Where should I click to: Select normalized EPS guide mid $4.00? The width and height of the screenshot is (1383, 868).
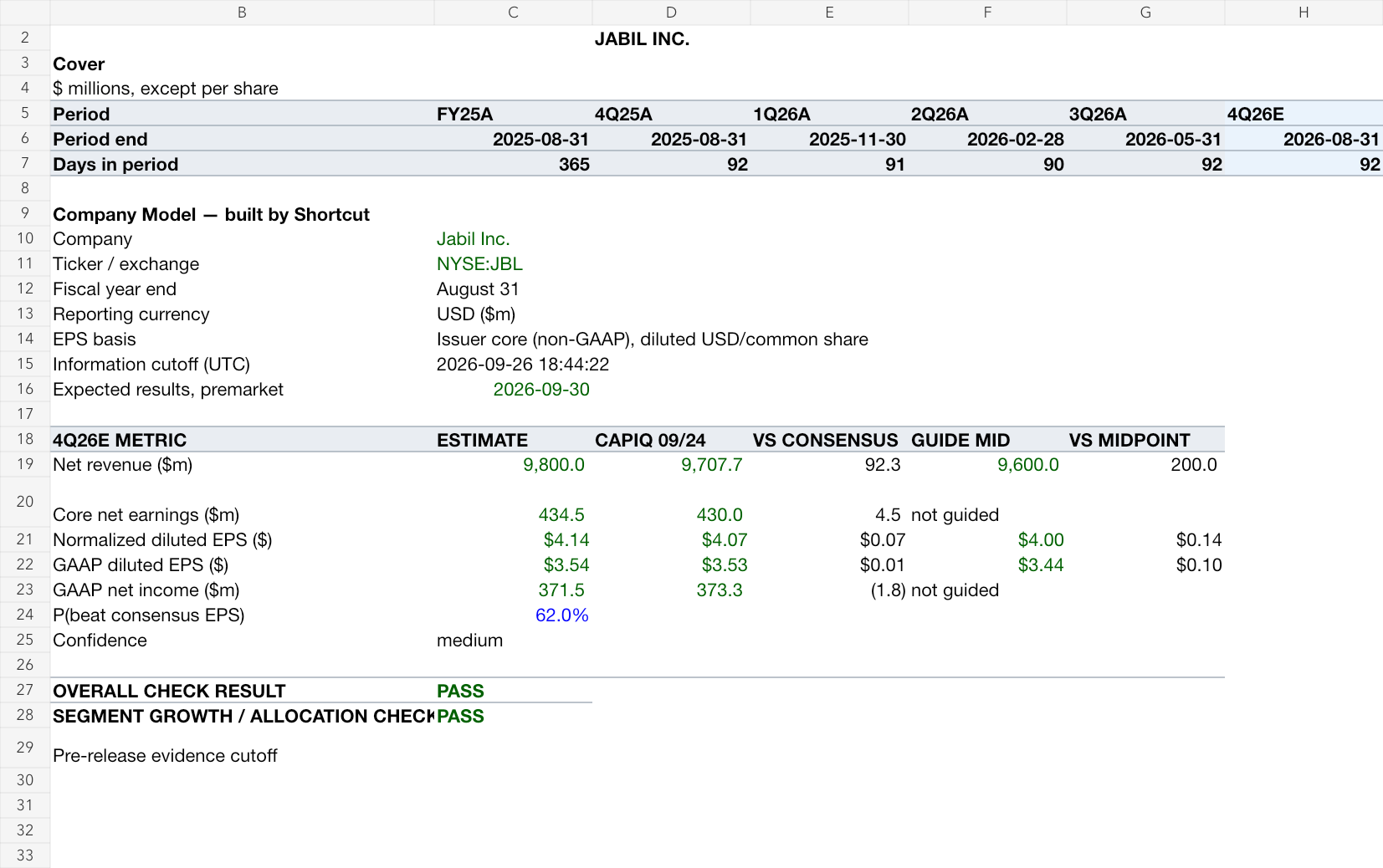click(987, 540)
